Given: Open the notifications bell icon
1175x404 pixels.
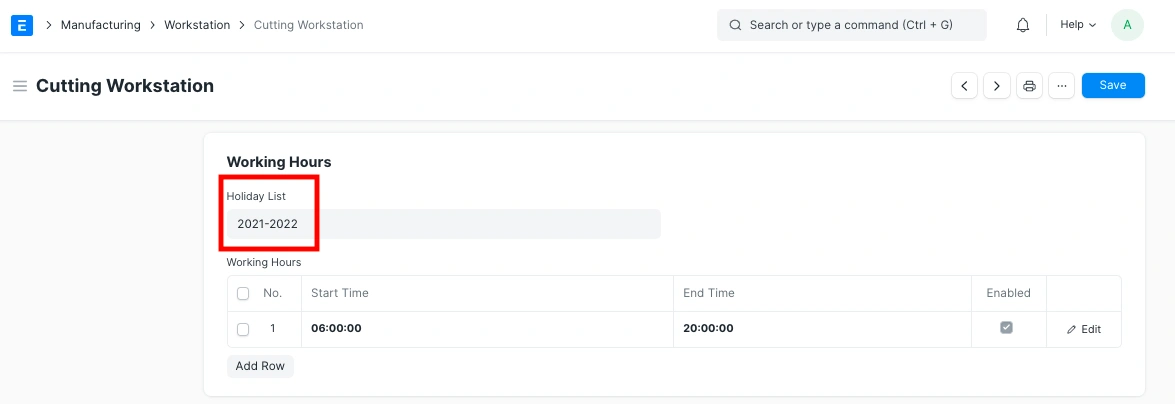Looking at the screenshot, I should [x=1022, y=25].
